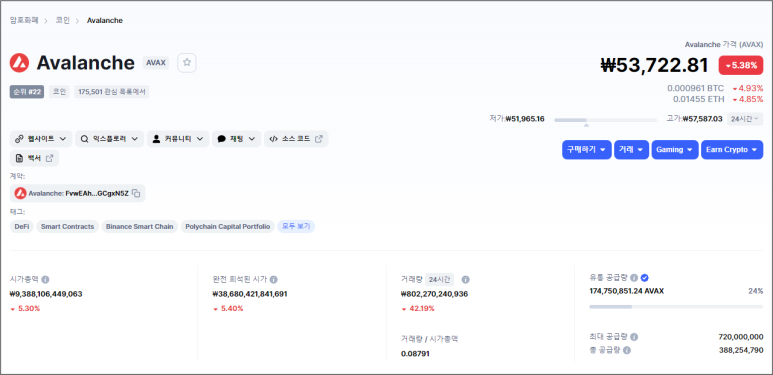Add Avalanche to watchlist with star icon
The height and width of the screenshot is (375, 773).
[187, 63]
